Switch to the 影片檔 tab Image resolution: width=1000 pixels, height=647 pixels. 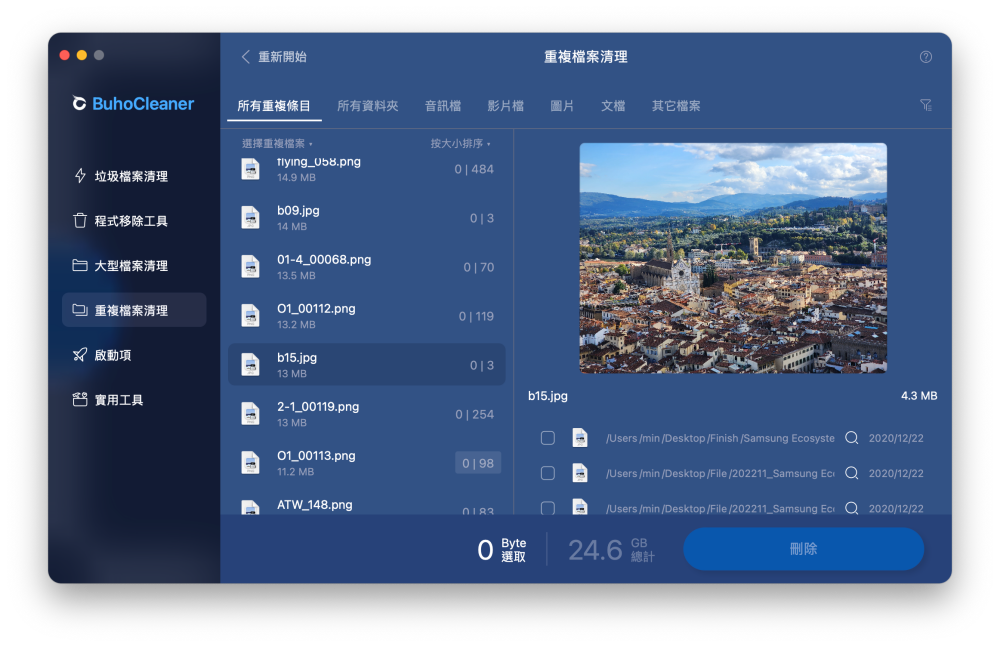[506, 106]
